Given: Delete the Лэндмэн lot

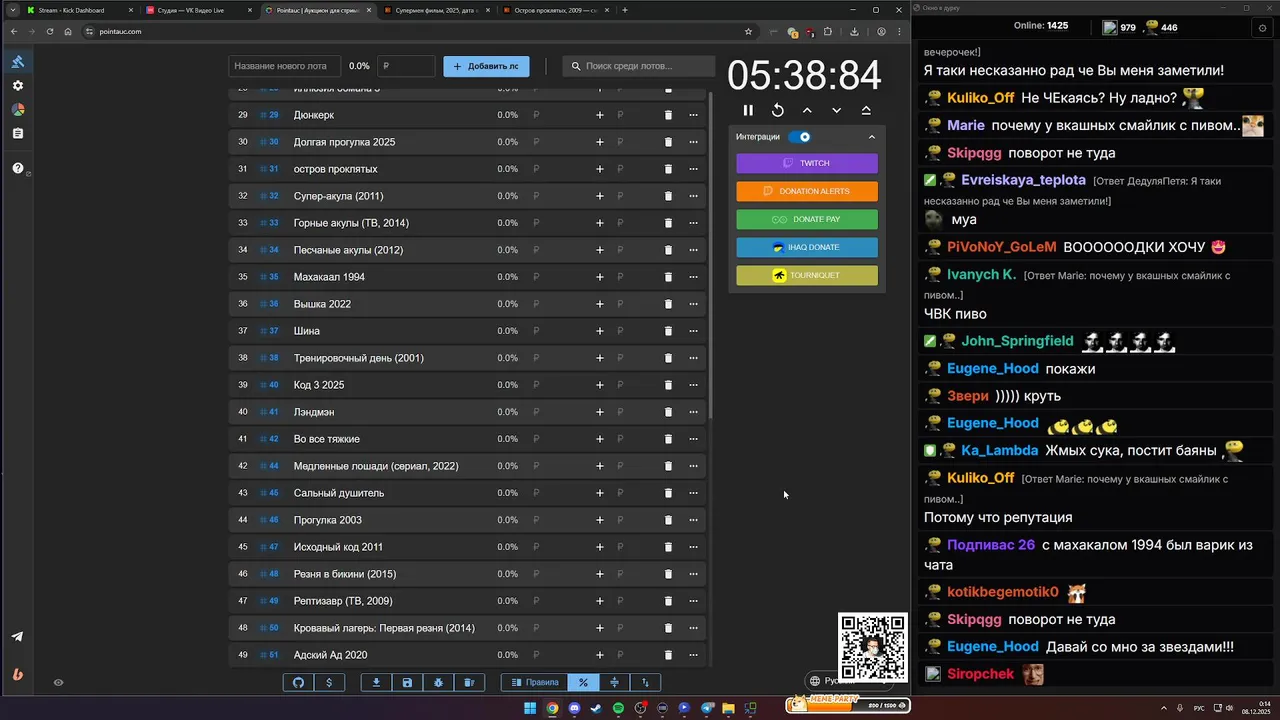Looking at the screenshot, I should tap(668, 412).
